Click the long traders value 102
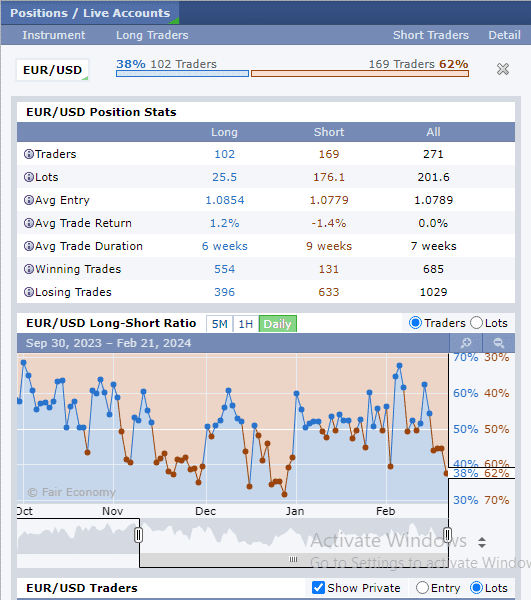The width and height of the screenshot is (531, 600). tap(224, 154)
